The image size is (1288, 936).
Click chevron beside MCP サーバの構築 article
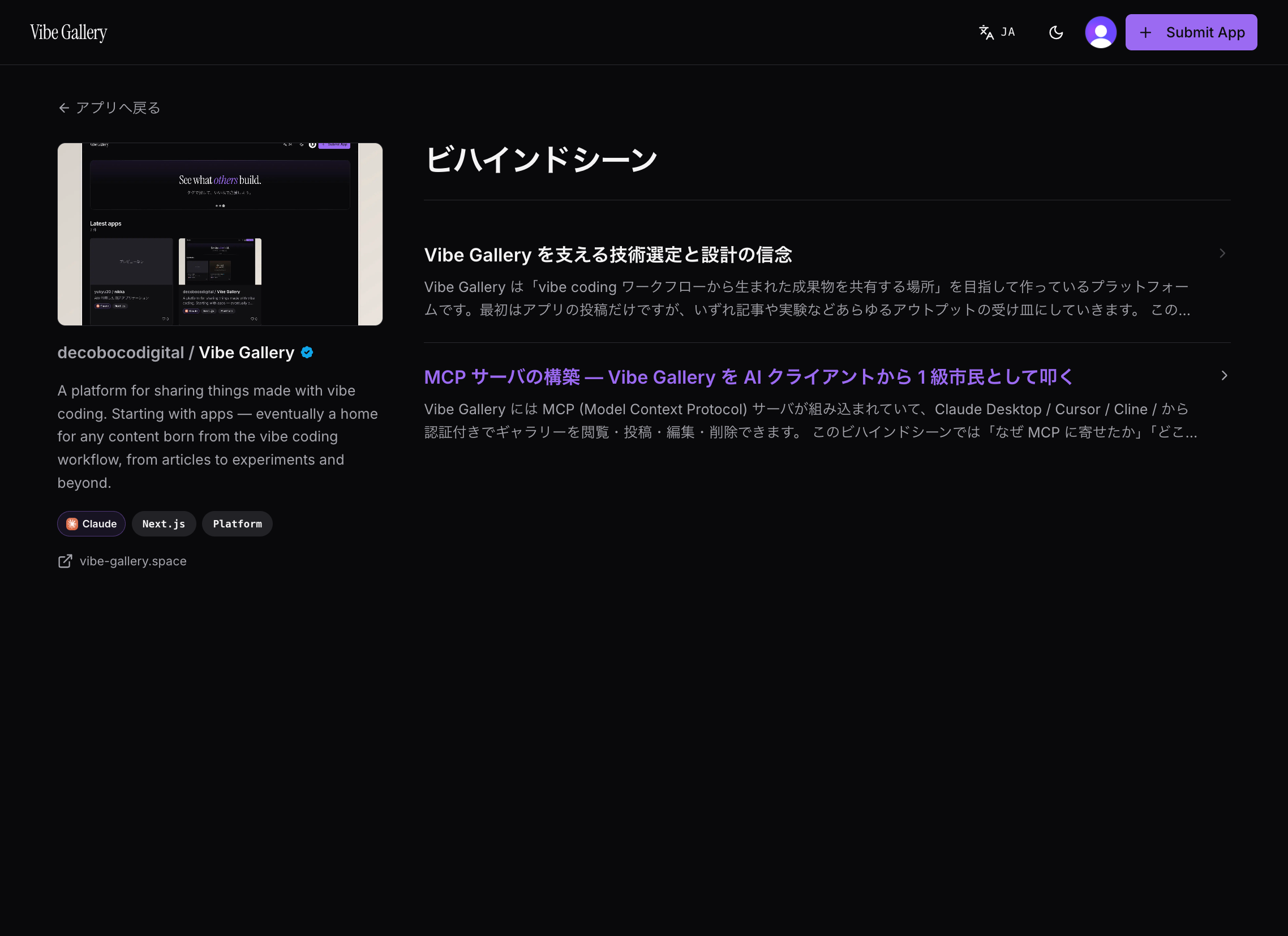[x=1224, y=375]
